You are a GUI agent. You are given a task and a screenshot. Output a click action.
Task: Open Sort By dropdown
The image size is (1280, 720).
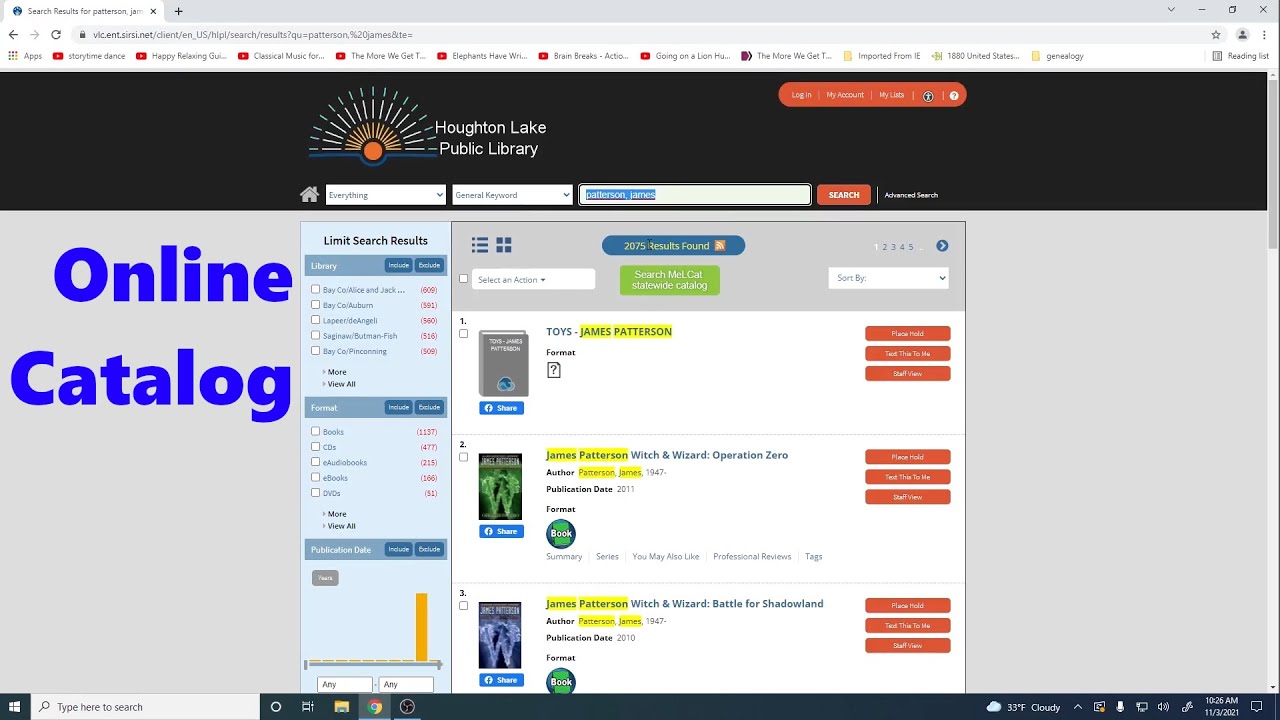tap(888, 278)
